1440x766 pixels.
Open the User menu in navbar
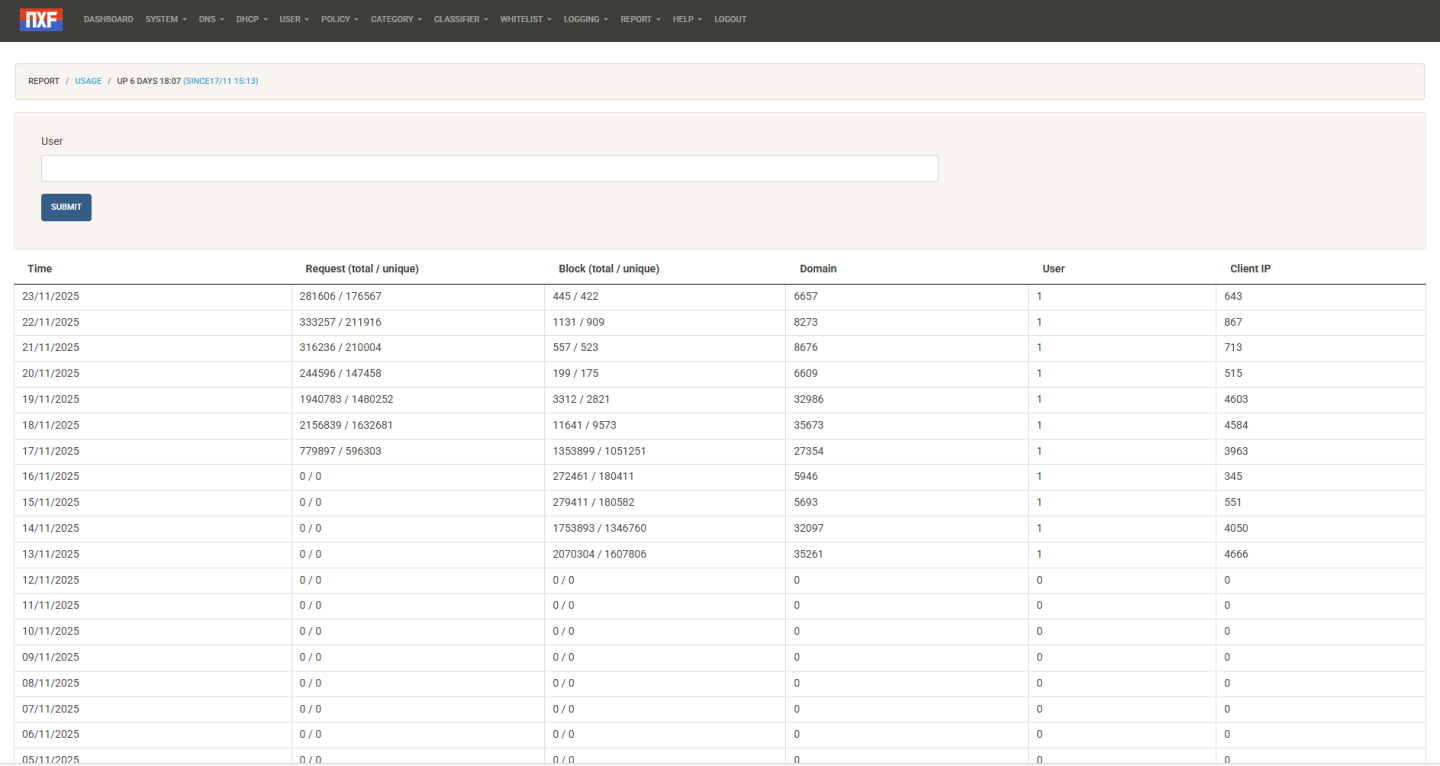click(294, 19)
